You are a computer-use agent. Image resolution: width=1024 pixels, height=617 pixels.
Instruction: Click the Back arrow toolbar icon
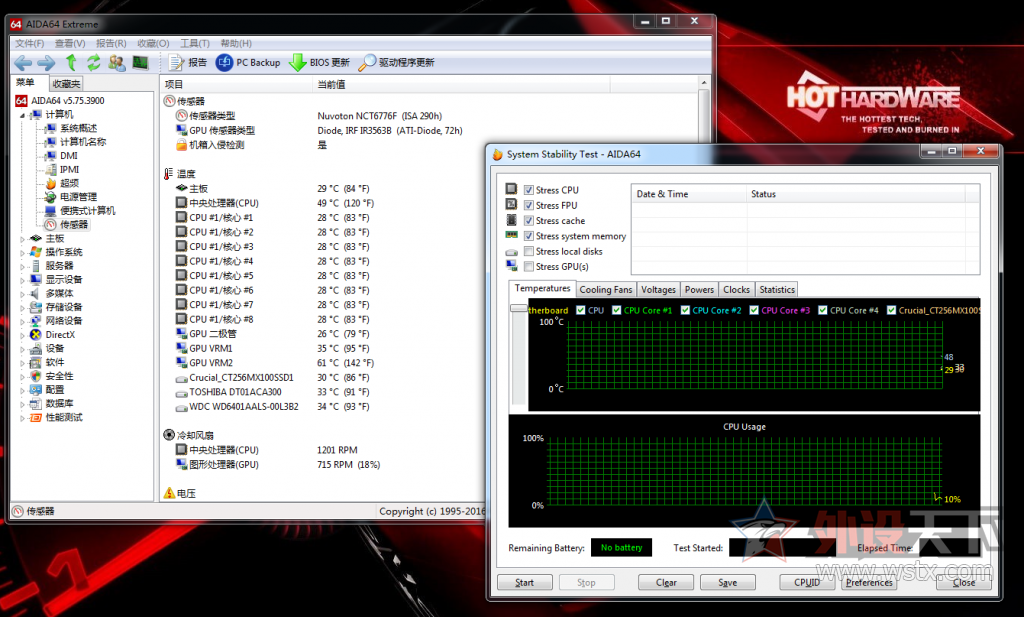pos(23,63)
